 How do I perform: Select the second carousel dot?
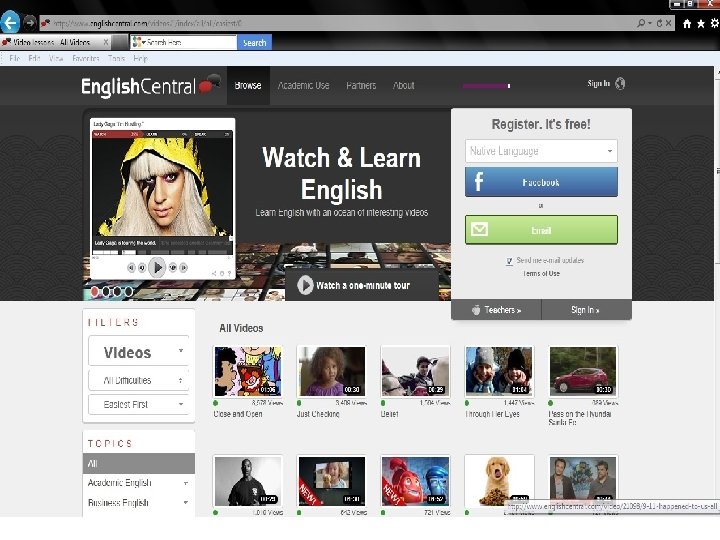click(107, 291)
